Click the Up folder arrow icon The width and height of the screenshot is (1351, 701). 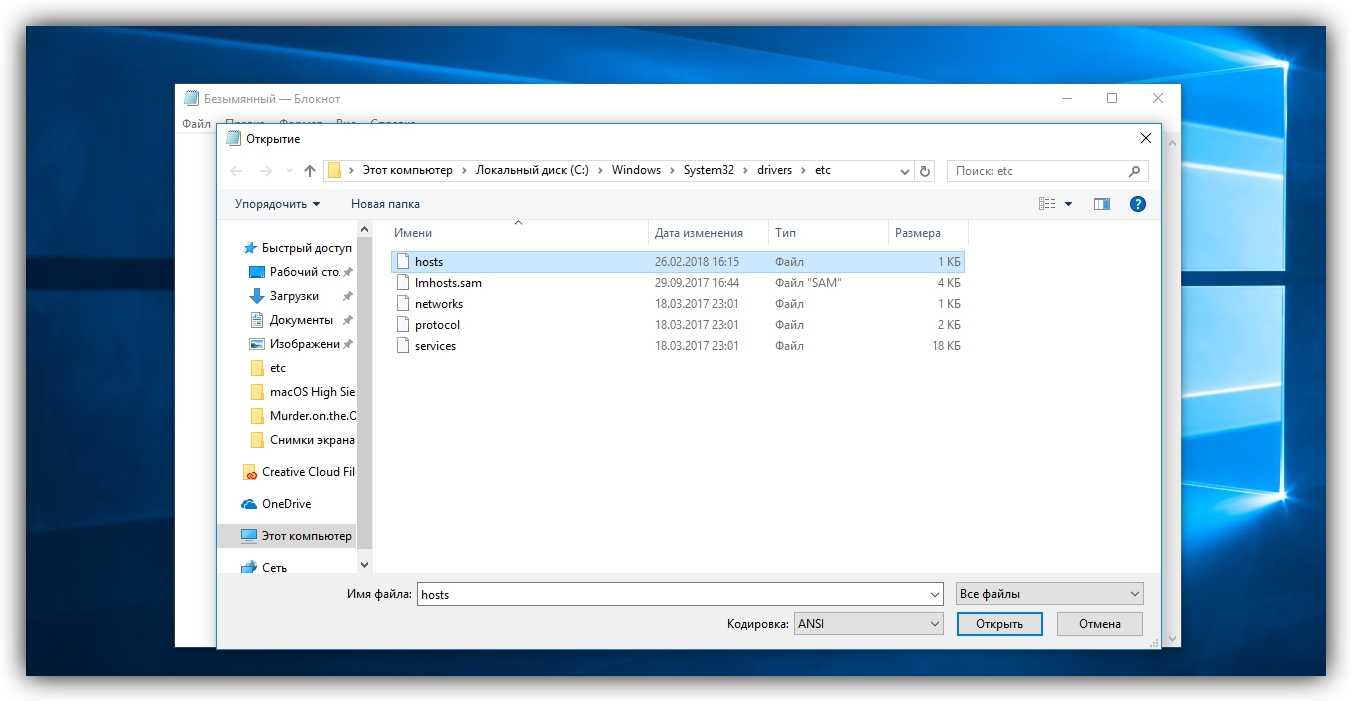(x=310, y=171)
